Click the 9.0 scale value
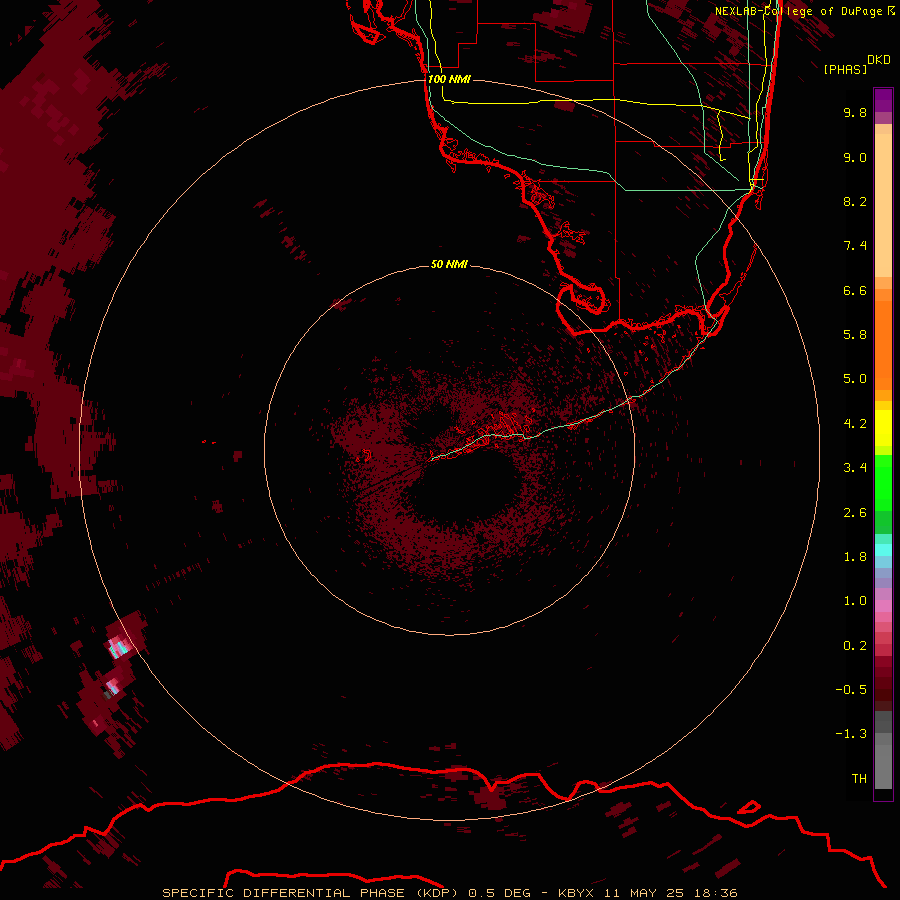 point(855,157)
